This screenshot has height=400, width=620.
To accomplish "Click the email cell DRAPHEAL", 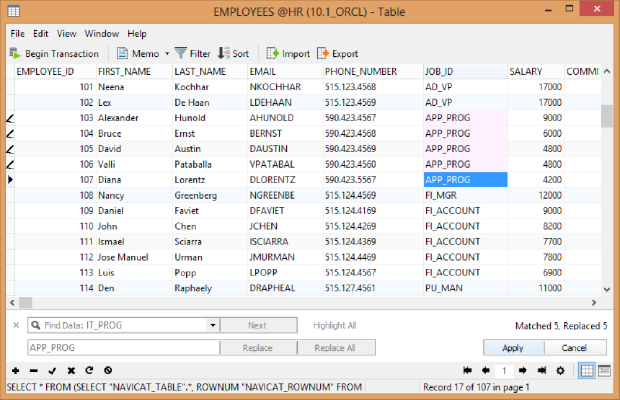I will pos(285,288).
